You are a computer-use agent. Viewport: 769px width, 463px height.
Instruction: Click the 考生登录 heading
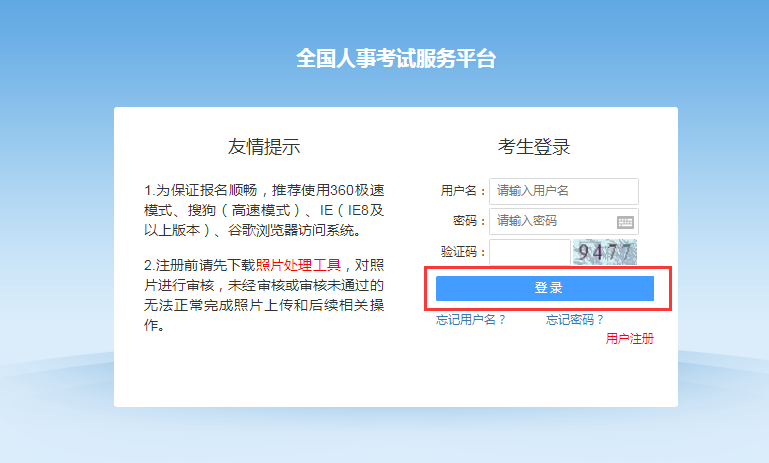534,147
